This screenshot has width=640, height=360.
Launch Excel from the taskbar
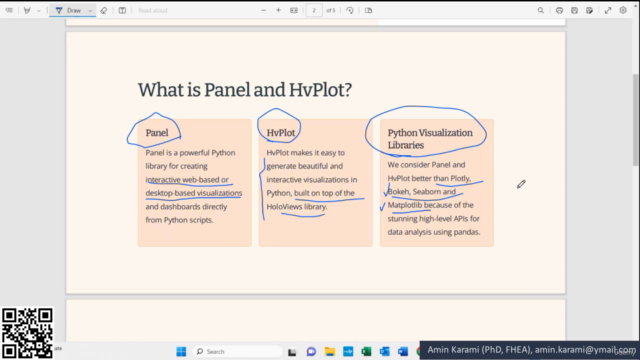tap(367, 351)
